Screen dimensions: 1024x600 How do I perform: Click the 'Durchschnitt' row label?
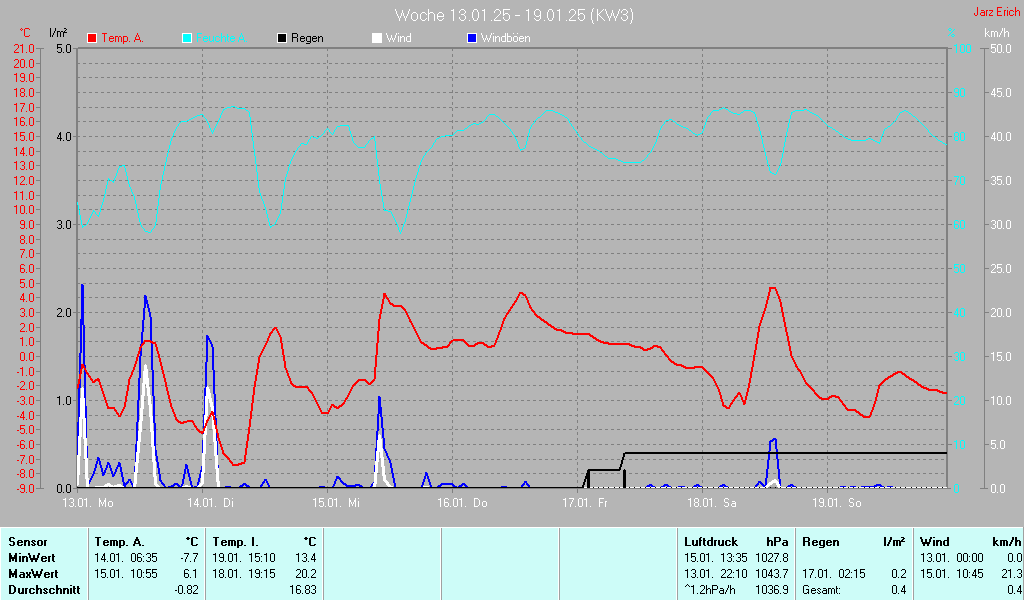click(x=44, y=590)
